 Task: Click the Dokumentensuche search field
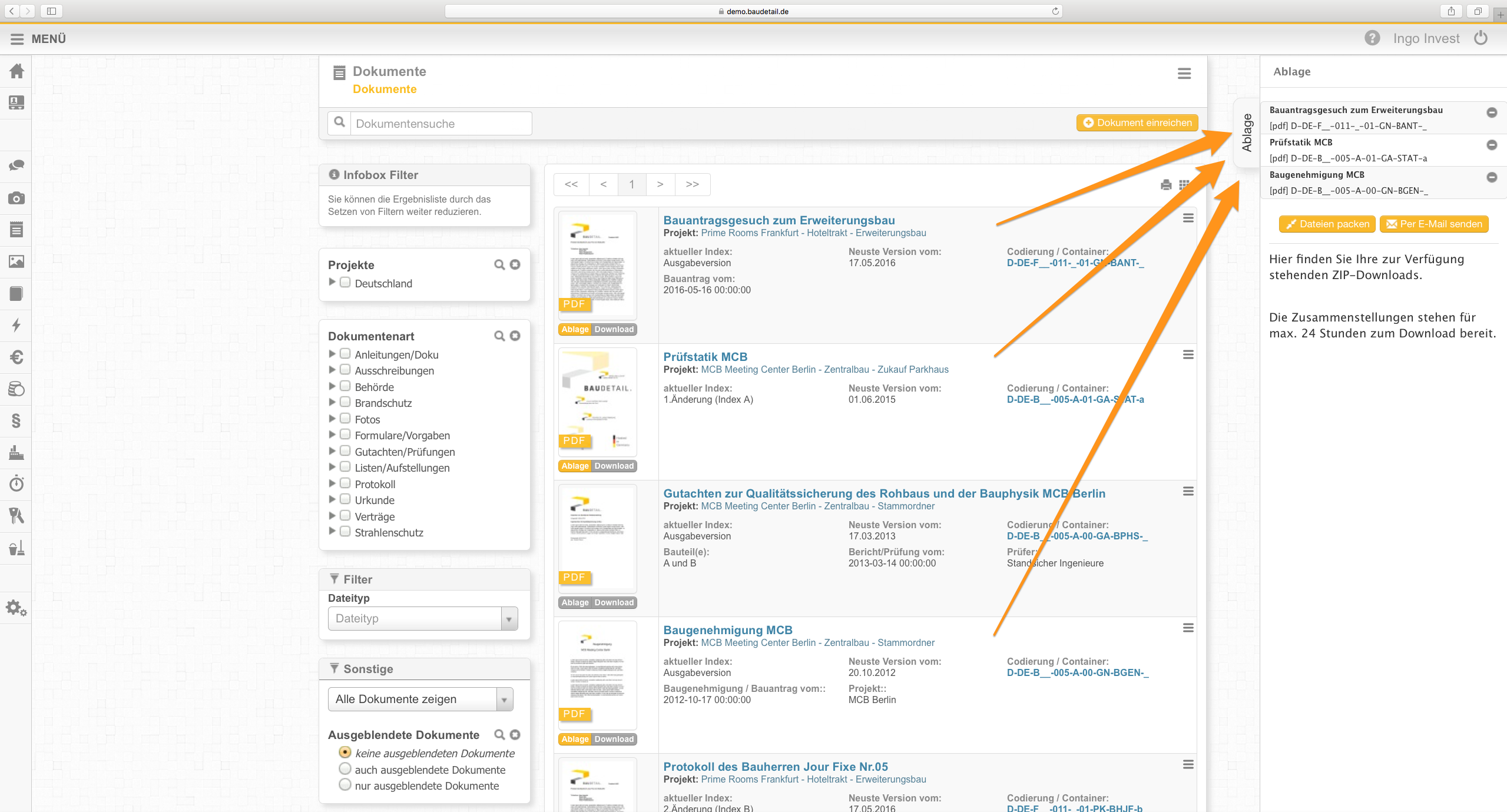pos(440,124)
